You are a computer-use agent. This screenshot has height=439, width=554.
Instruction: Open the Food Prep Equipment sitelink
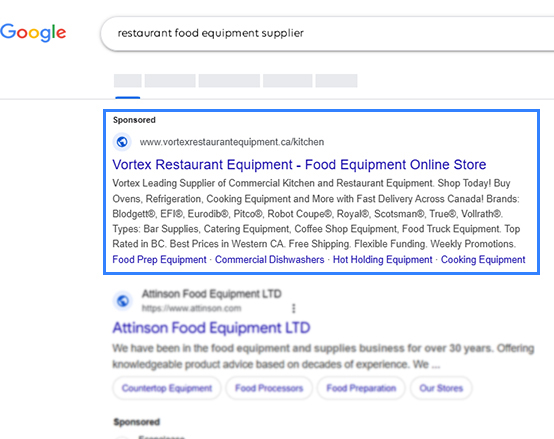(x=159, y=260)
